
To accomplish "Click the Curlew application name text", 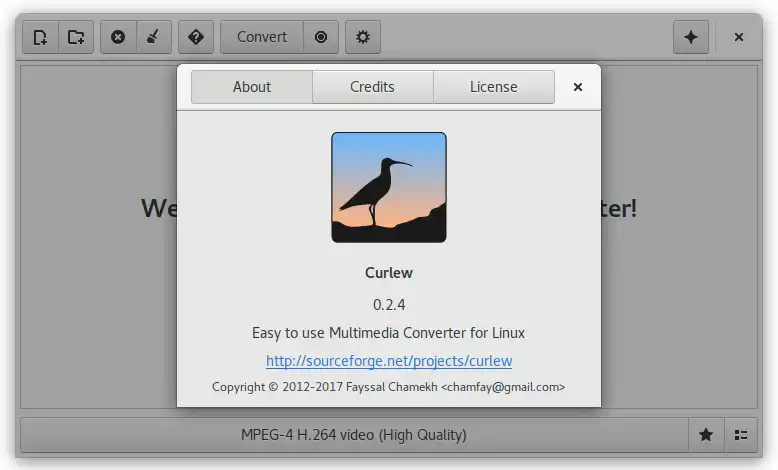I will pyautogui.click(x=389, y=273).
